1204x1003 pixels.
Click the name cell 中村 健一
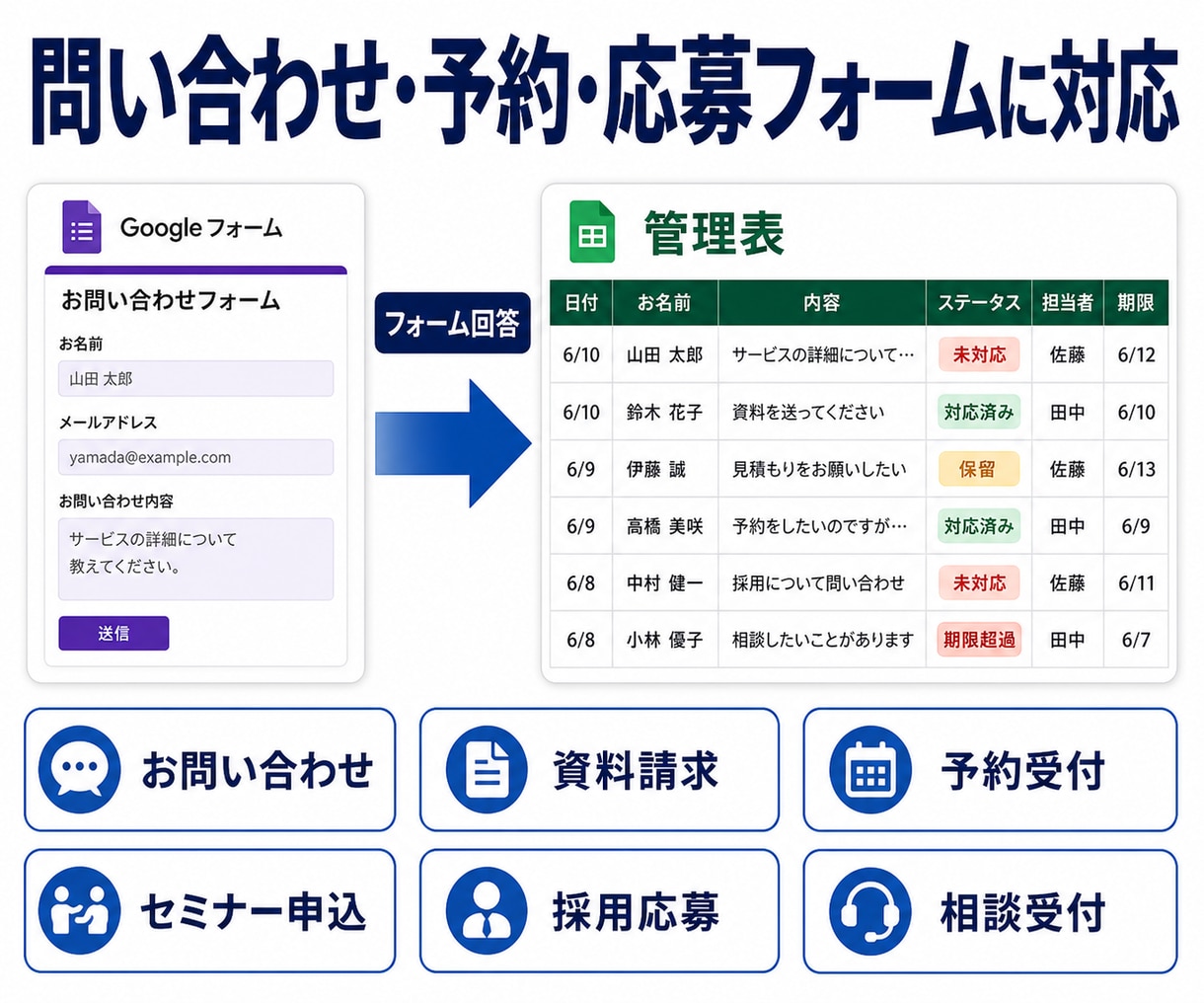[x=664, y=583]
